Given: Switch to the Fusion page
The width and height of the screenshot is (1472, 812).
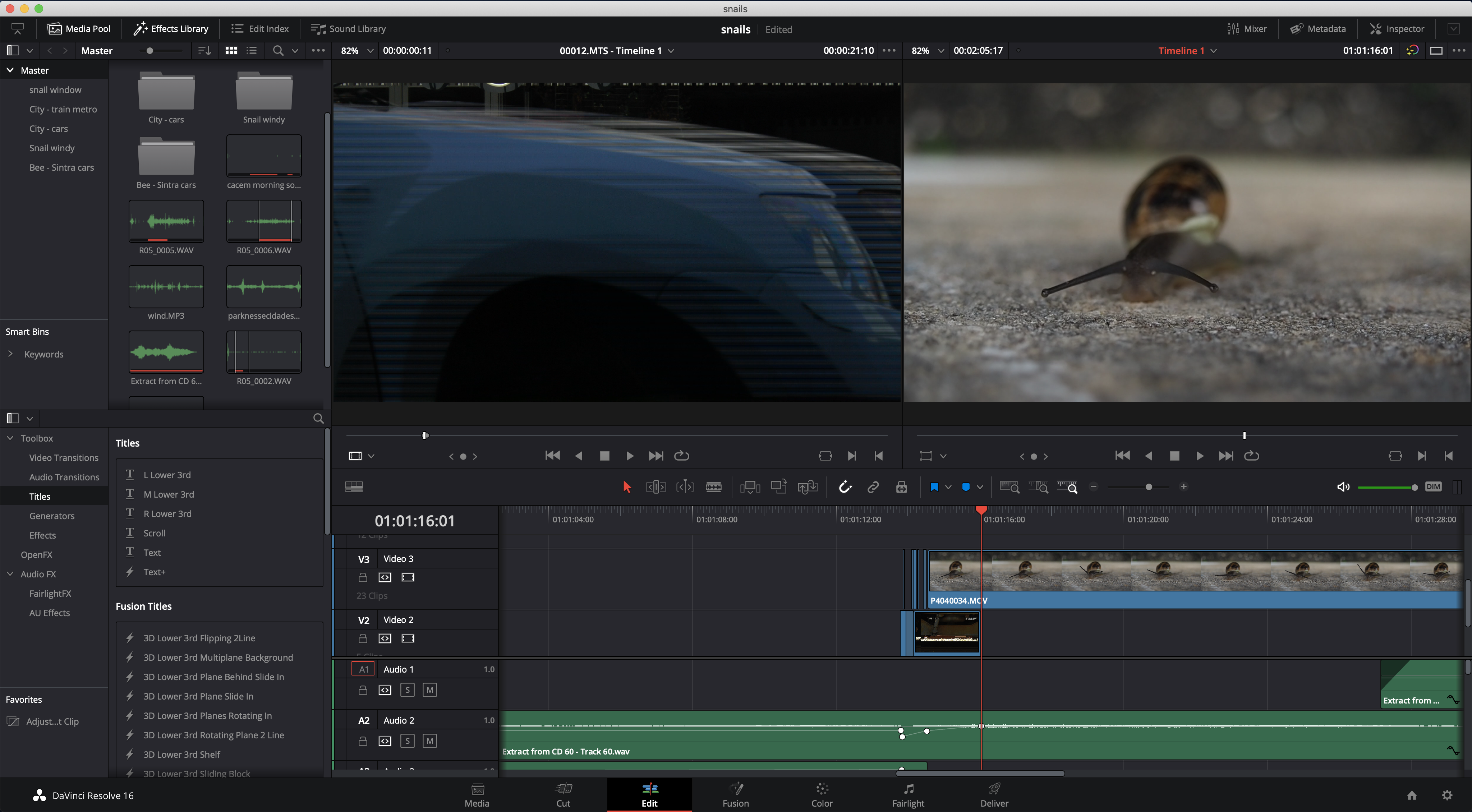Looking at the screenshot, I should (735, 795).
